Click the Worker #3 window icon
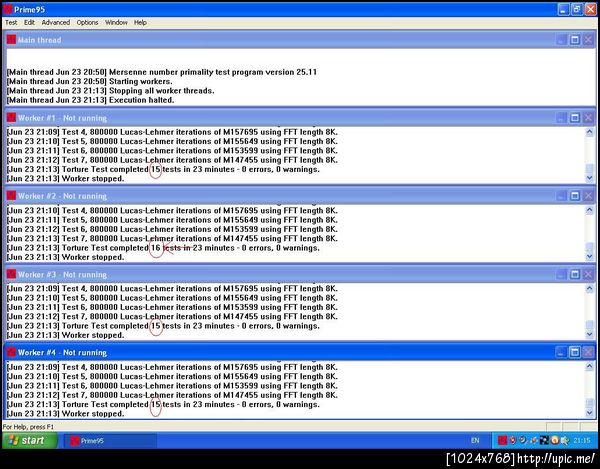The height and width of the screenshot is (469, 600). pyautogui.click(x=11, y=274)
